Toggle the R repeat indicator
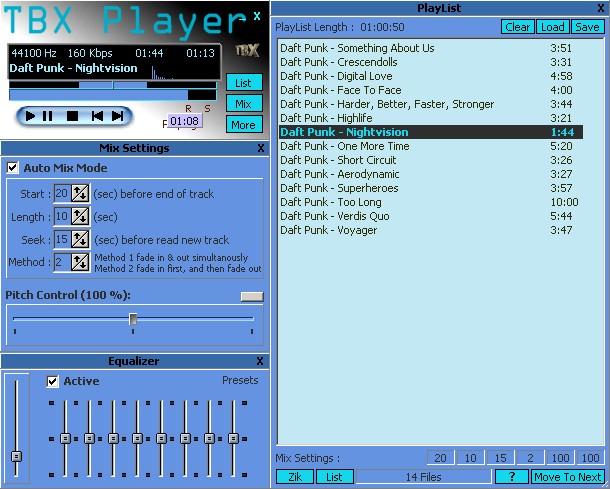The height and width of the screenshot is (489, 610). pyautogui.click(x=188, y=109)
